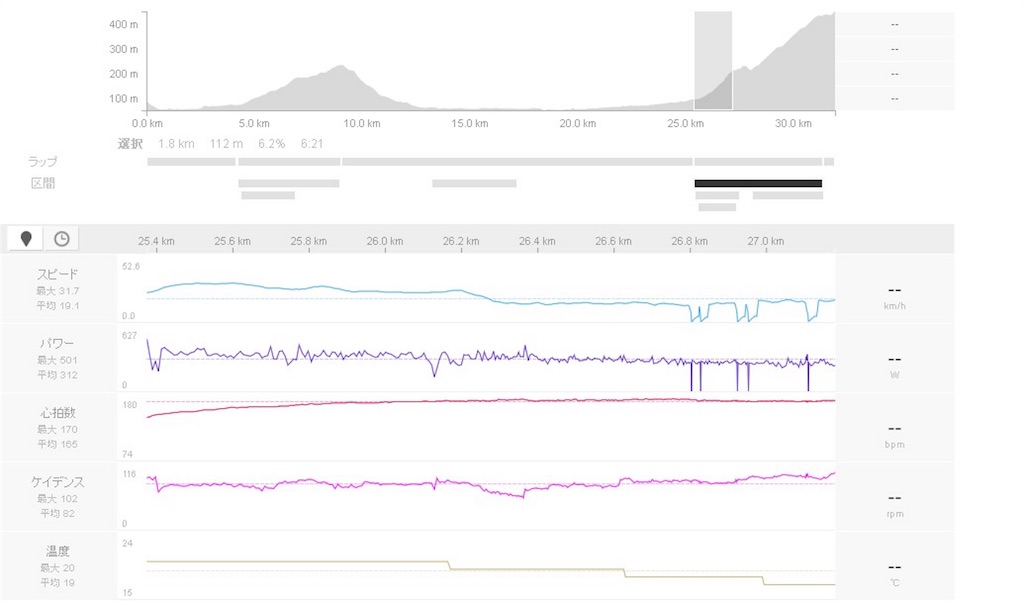The image size is (1024, 603).
Task: Click the 10.0 km elevation axis label
Action: click(x=362, y=123)
